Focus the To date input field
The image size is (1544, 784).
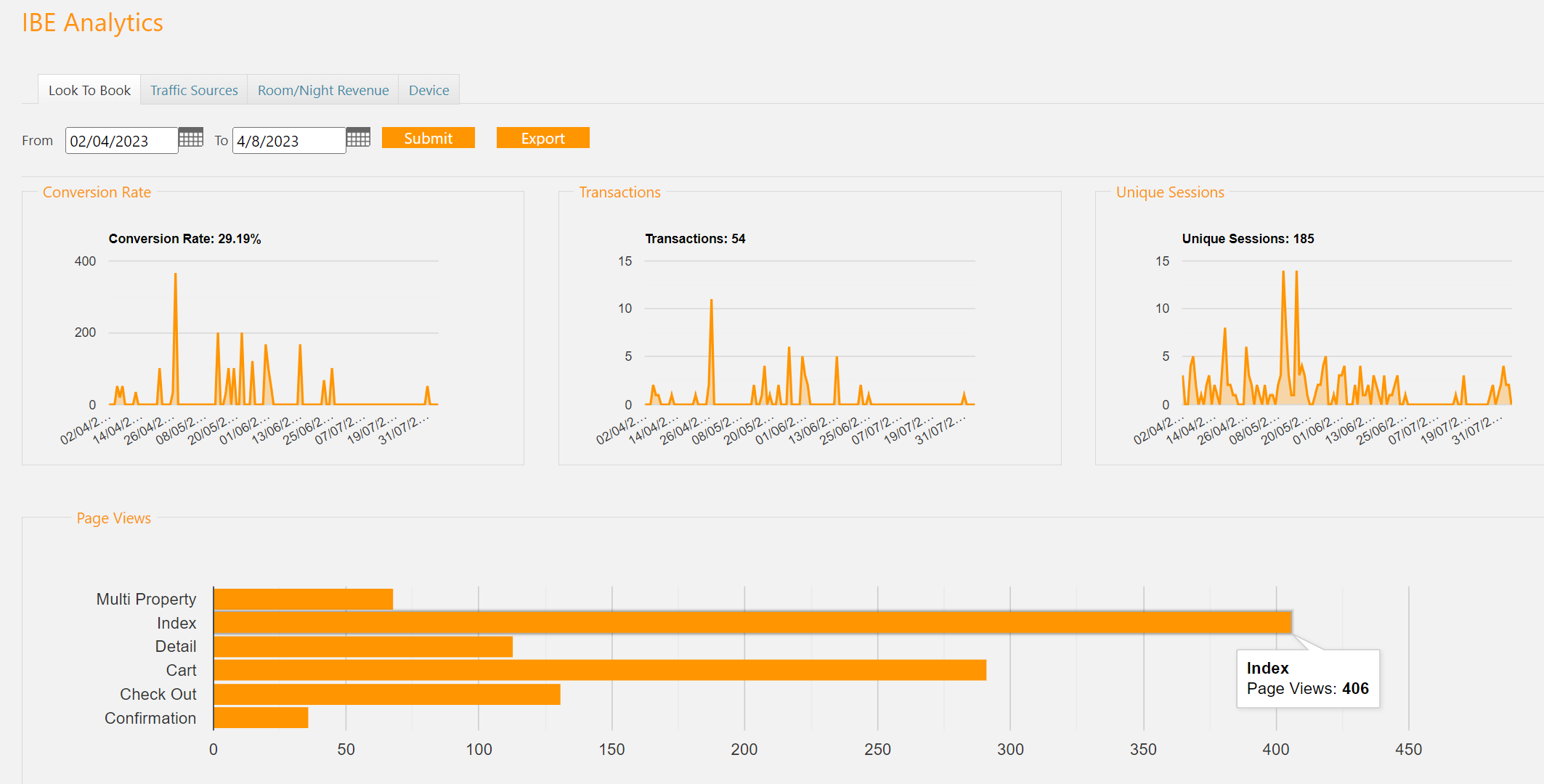tap(288, 141)
